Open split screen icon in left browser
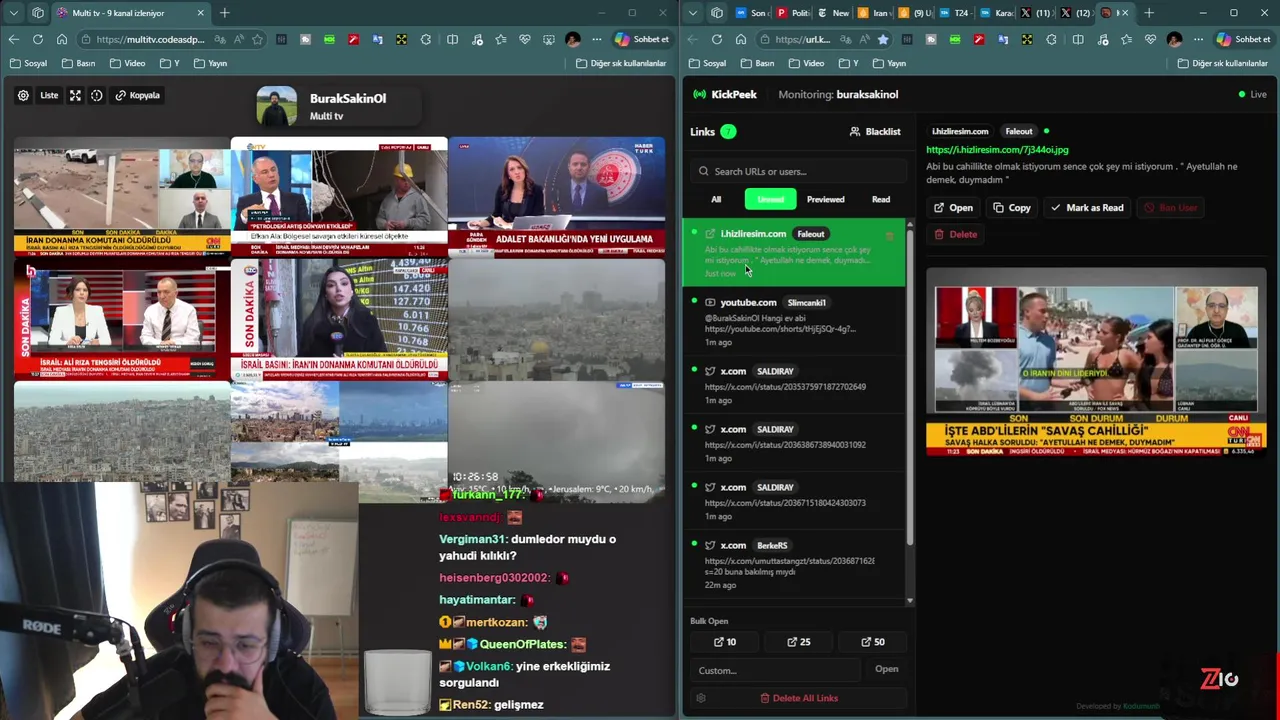The image size is (1280, 720). (x=452, y=39)
